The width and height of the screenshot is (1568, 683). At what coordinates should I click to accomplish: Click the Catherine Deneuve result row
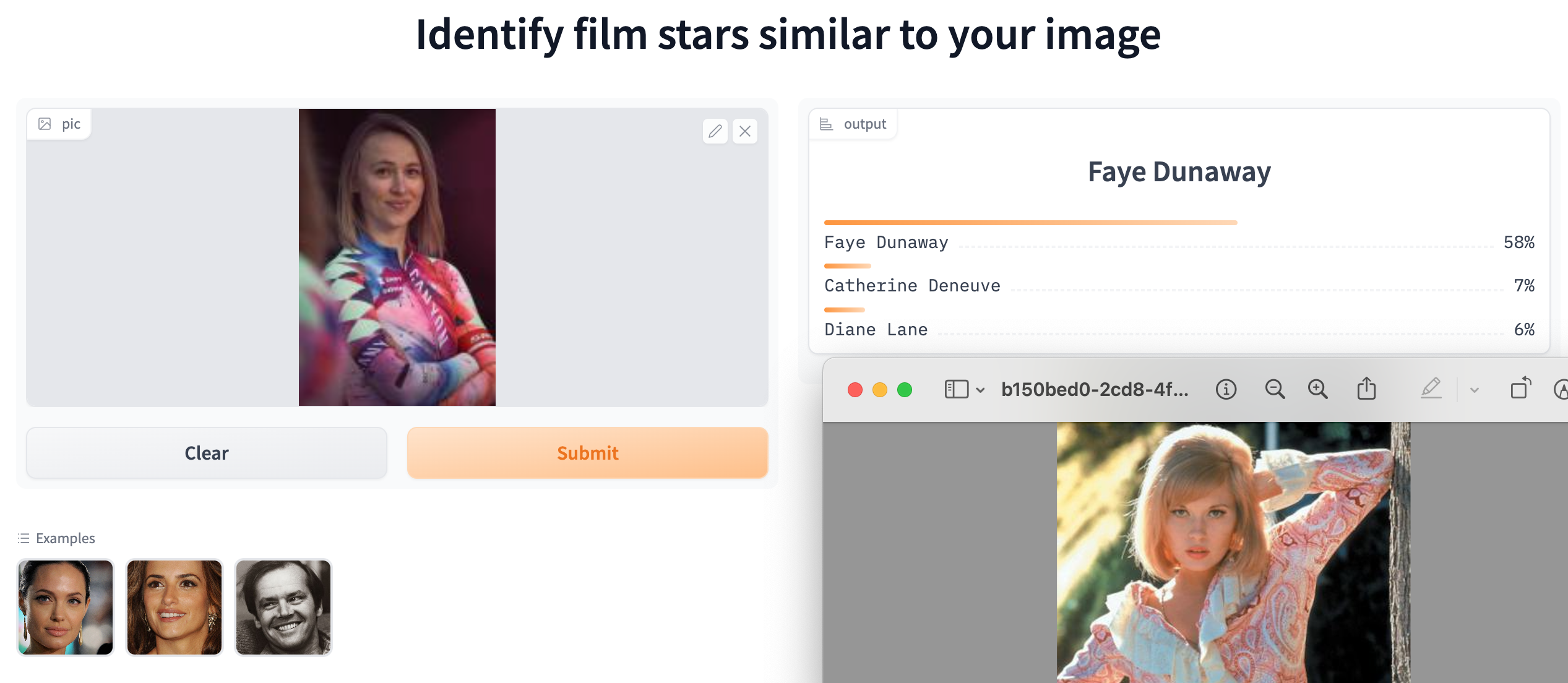1178,286
